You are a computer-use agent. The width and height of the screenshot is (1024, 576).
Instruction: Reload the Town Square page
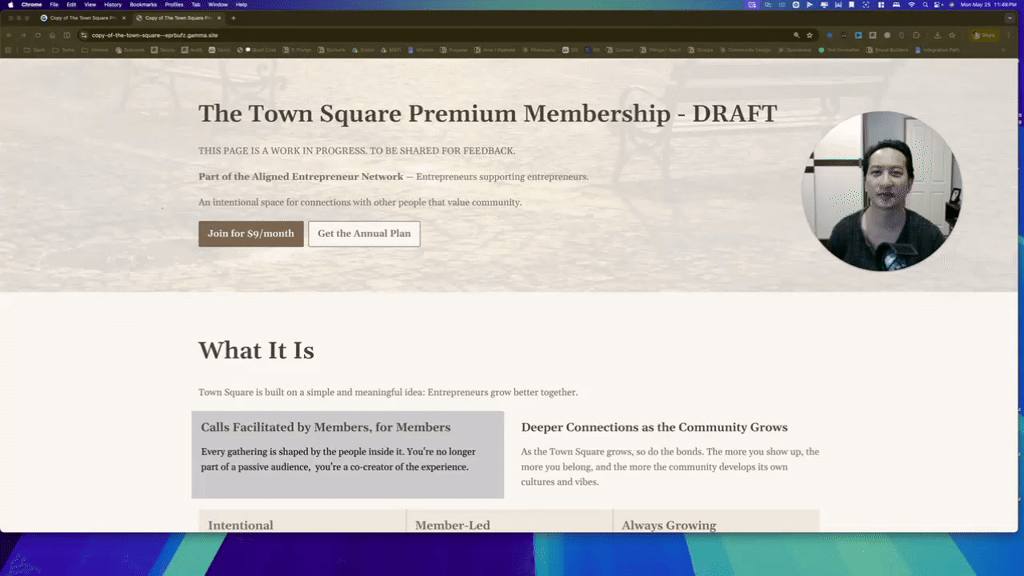coord(38,35)
